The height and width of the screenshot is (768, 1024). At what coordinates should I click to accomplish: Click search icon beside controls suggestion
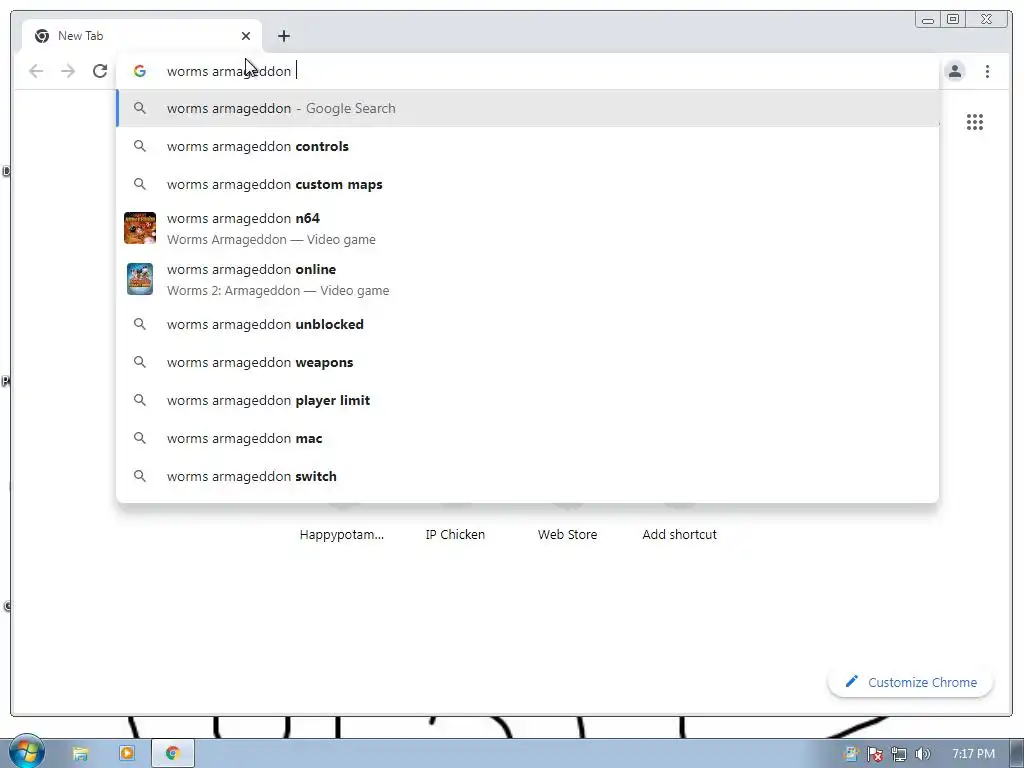tap(140, 146)
